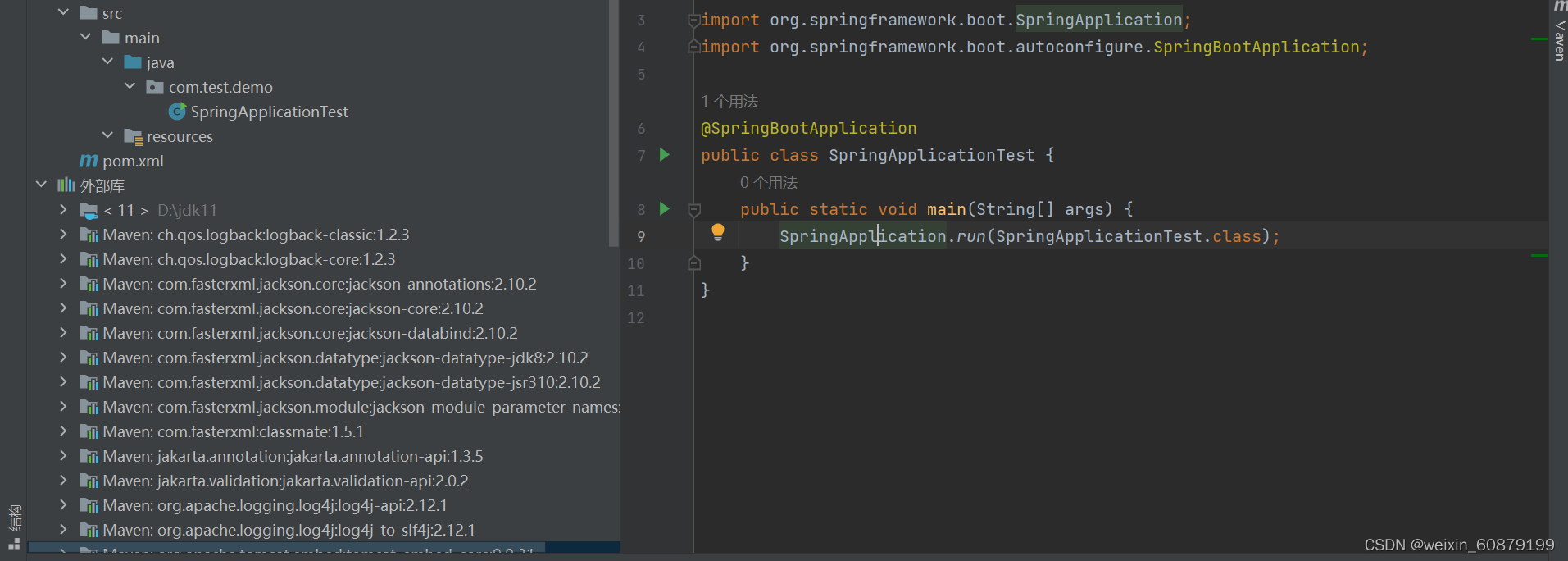Collapse the com.test.demo package chevron

[130, 86]
